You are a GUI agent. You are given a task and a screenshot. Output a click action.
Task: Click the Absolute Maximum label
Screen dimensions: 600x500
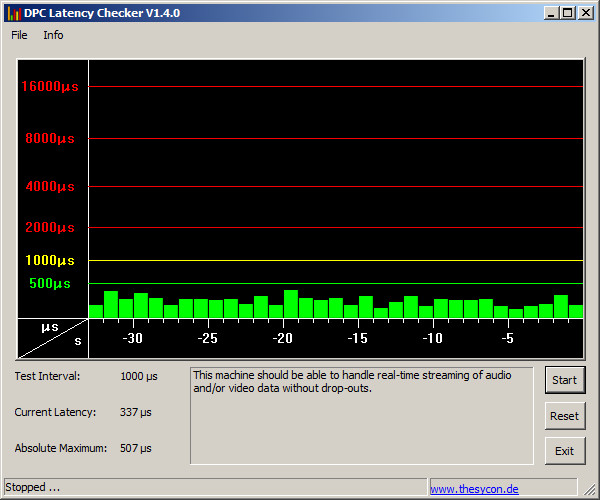[61, 448]
